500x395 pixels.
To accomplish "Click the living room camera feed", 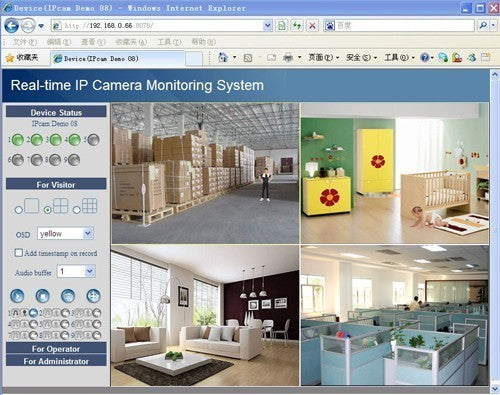I will (205, 316).
